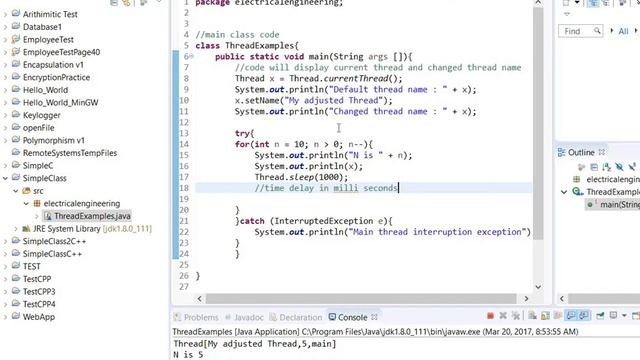This screenshot has width=640, height=360.
Task: Click magnifier icon in Find field
Action: [597, 31]
